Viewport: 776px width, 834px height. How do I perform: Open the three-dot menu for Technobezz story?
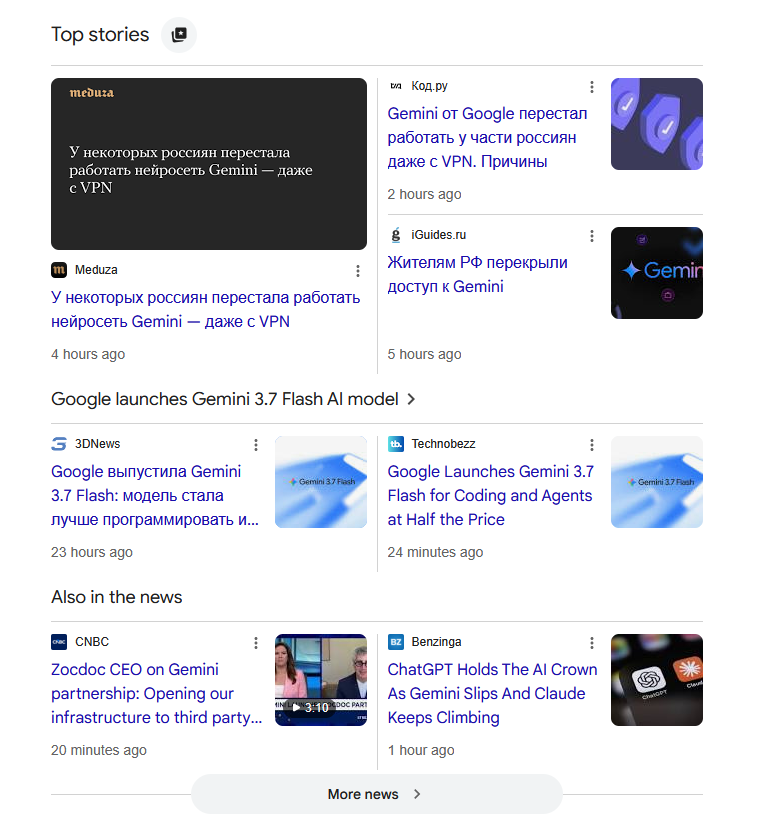click(592, 445)
